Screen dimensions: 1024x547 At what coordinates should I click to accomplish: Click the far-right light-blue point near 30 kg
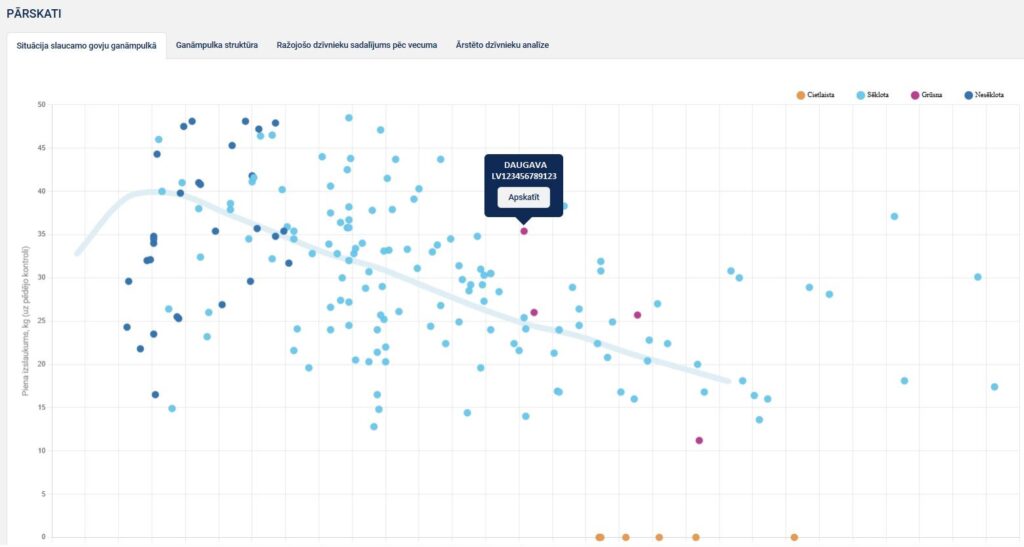978,277
